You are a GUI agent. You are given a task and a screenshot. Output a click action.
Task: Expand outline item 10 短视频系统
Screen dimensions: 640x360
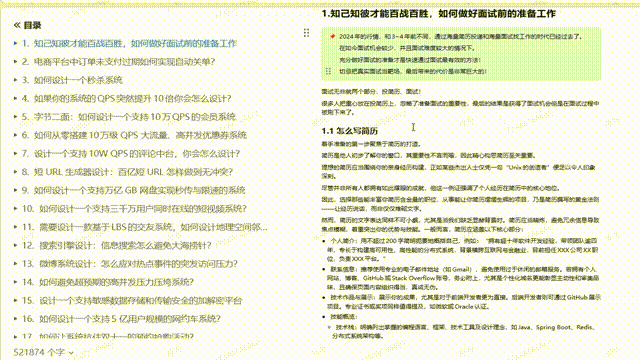16,208
